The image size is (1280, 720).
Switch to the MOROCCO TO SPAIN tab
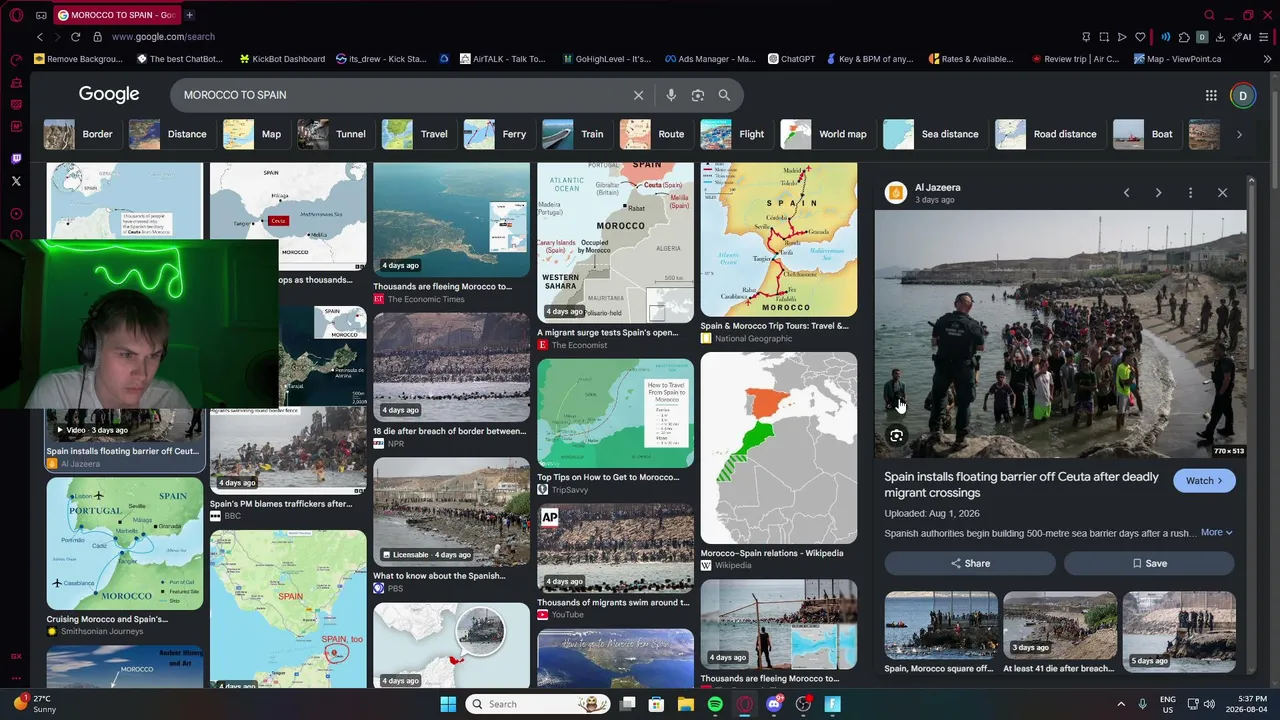pyautogui.click(x=115, y=15)
